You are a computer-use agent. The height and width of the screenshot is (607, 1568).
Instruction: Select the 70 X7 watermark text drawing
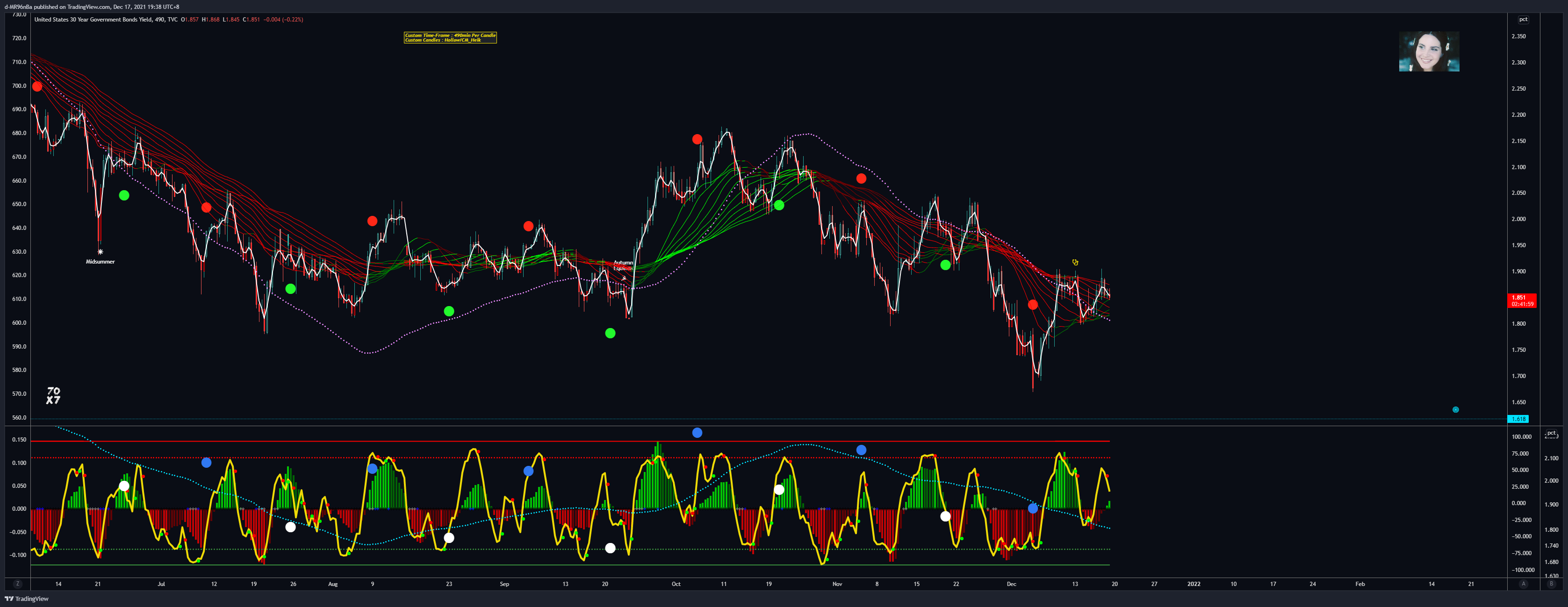coord(54,395)
